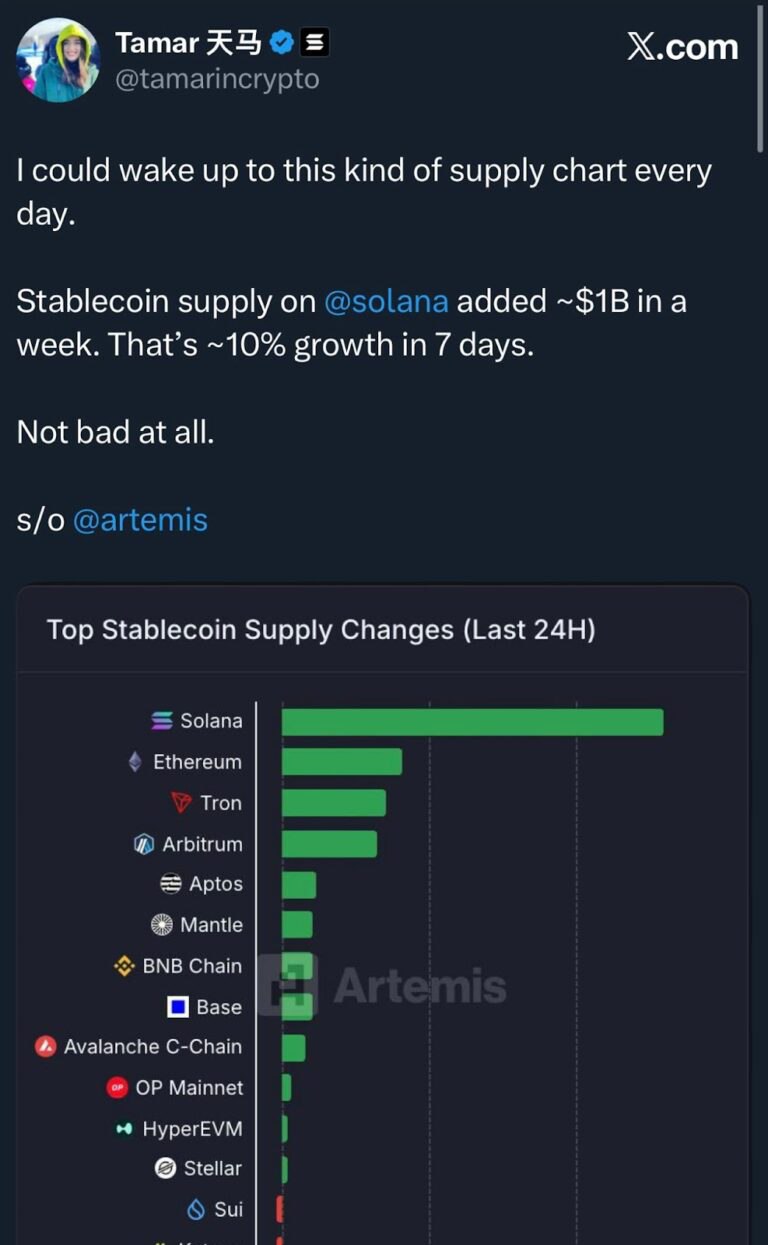Open the @artemis mention link
Screen dimensions: 768x1245
tap(140, 520)
